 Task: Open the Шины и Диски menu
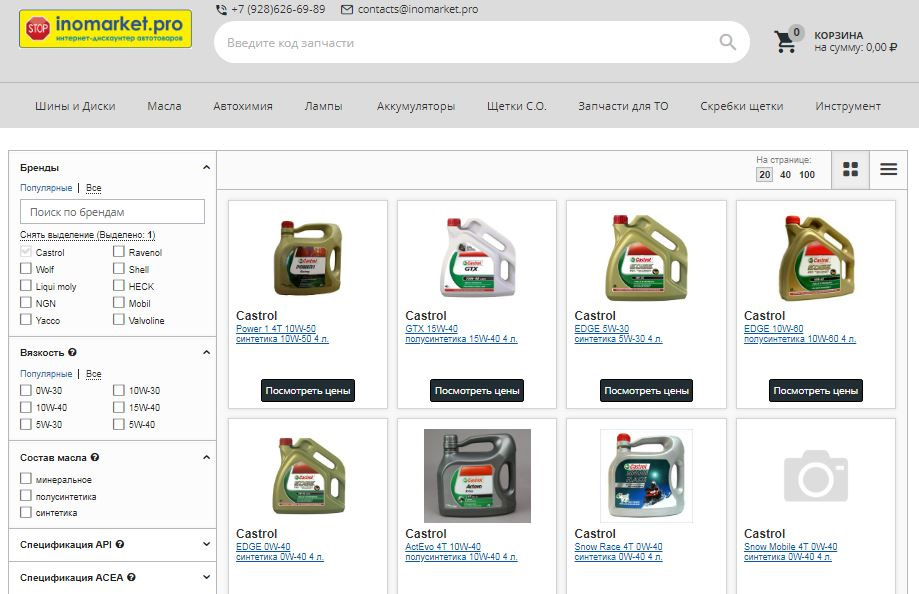point(75,106)
